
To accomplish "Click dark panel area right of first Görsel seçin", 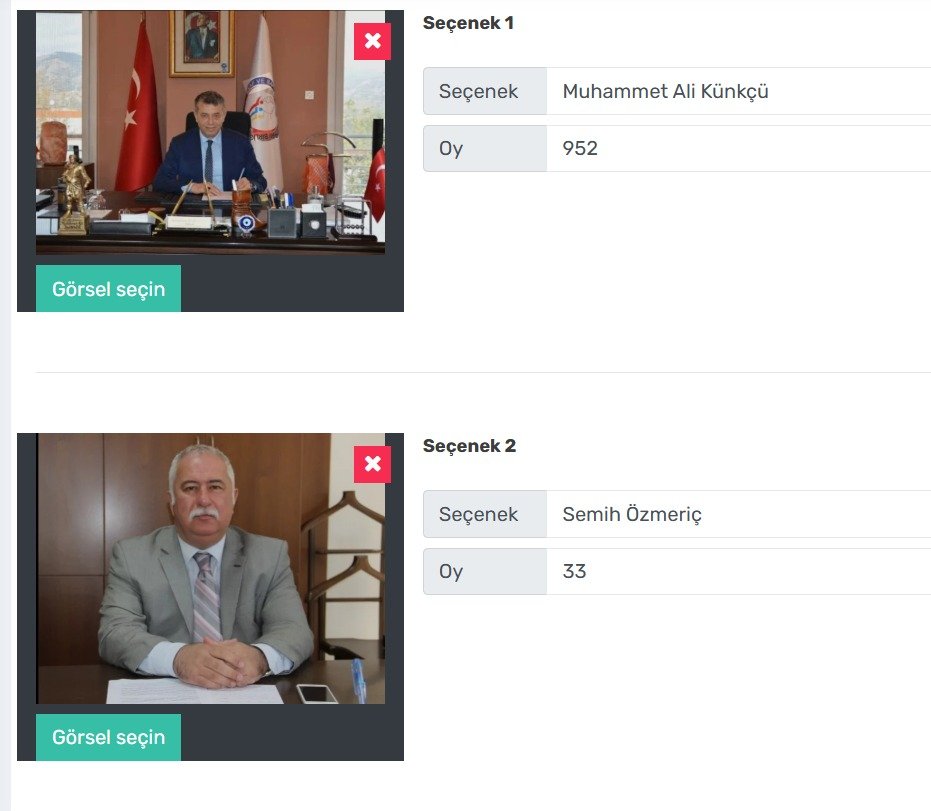I will coord(292,289).
